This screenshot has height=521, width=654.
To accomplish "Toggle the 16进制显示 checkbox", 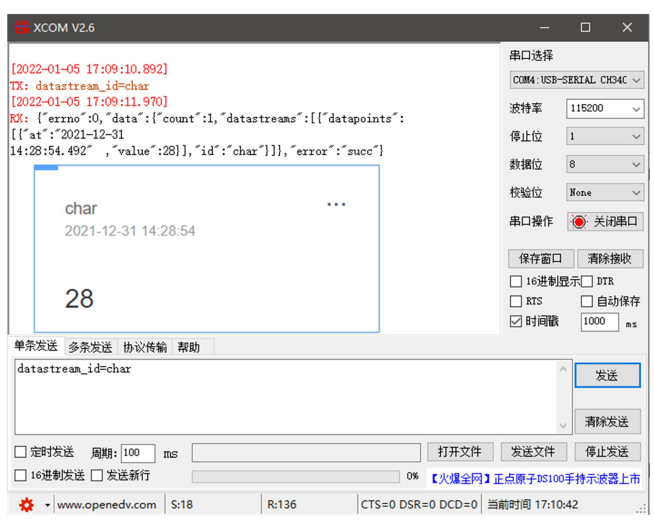I will [x=516, y=281].
